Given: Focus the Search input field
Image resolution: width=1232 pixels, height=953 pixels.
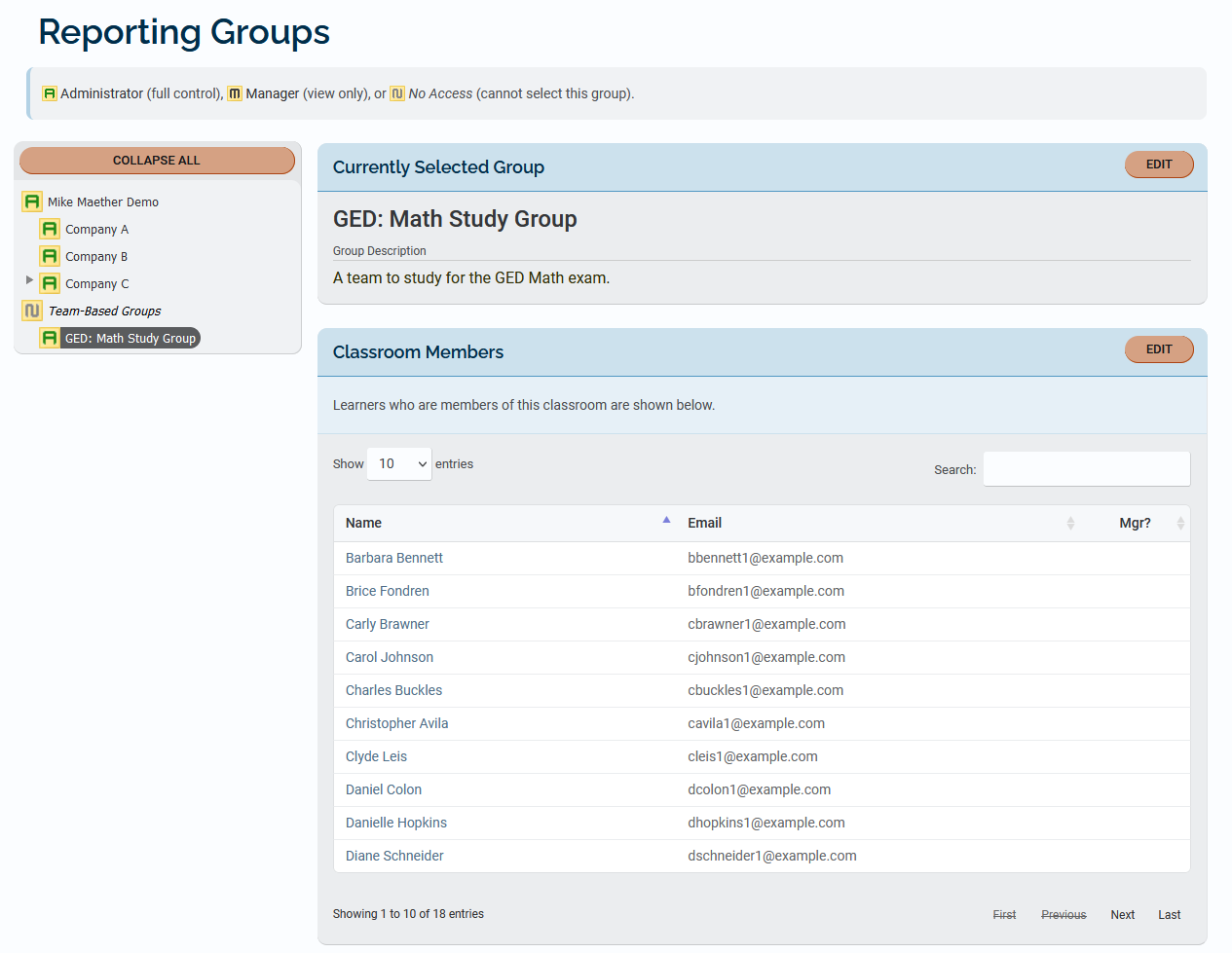Looking at the screenshot, I should click(1087, 469).
